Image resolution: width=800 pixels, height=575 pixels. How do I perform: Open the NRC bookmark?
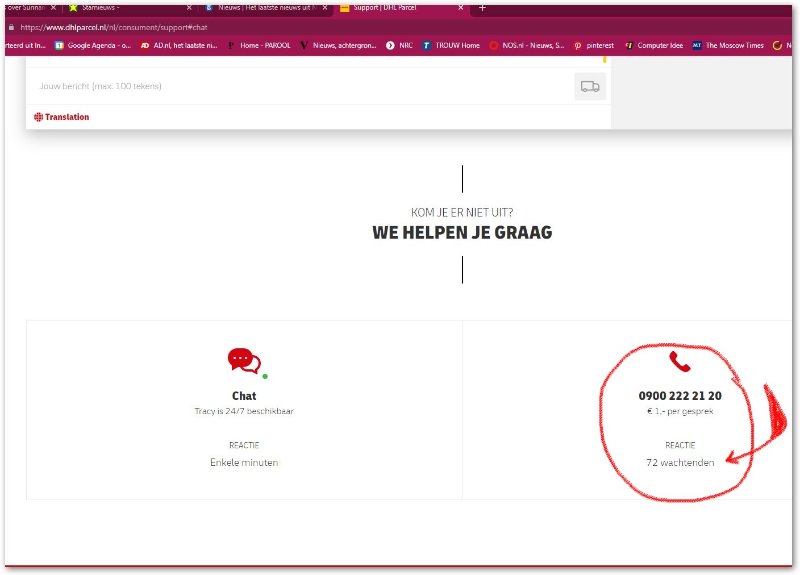(399, 45)
